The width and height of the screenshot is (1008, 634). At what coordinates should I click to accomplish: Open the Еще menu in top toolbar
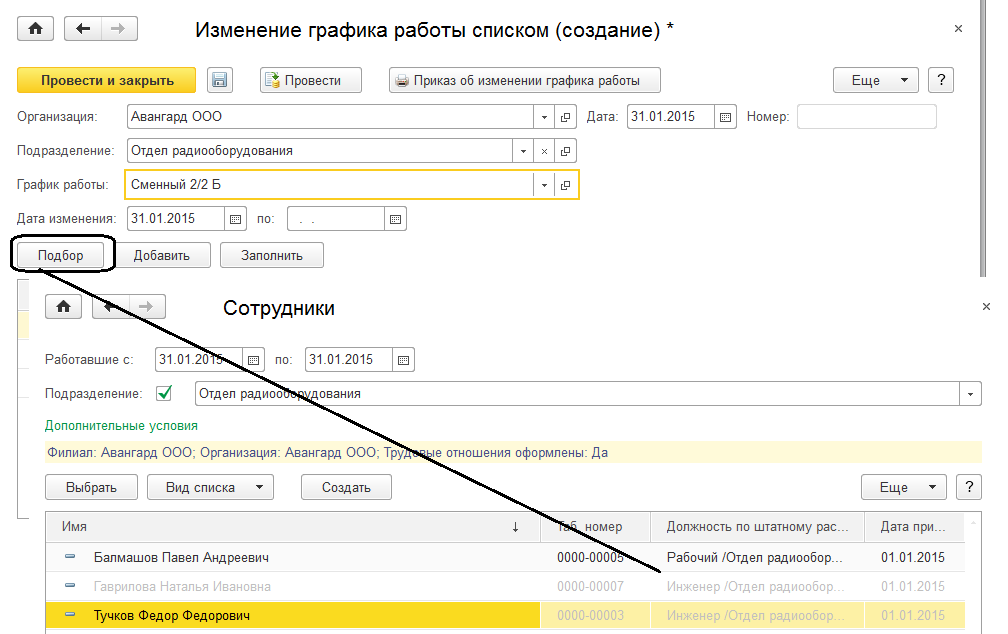coord(875,81)
